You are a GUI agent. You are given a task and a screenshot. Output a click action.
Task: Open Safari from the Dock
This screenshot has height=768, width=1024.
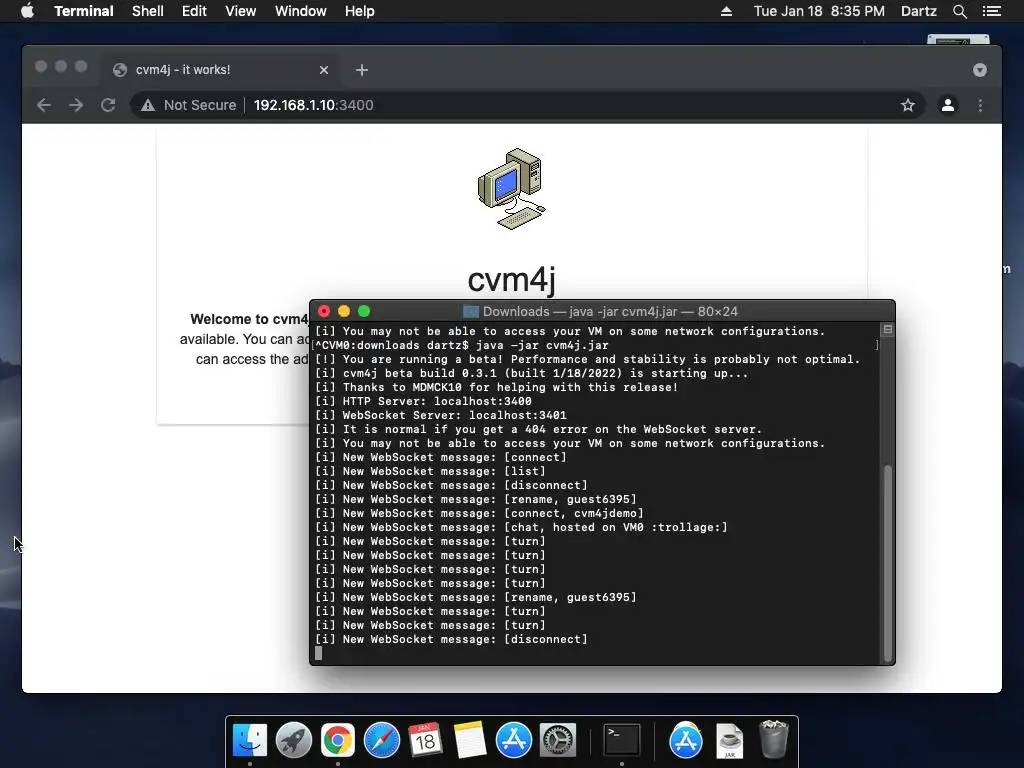[x=381, y=740]
